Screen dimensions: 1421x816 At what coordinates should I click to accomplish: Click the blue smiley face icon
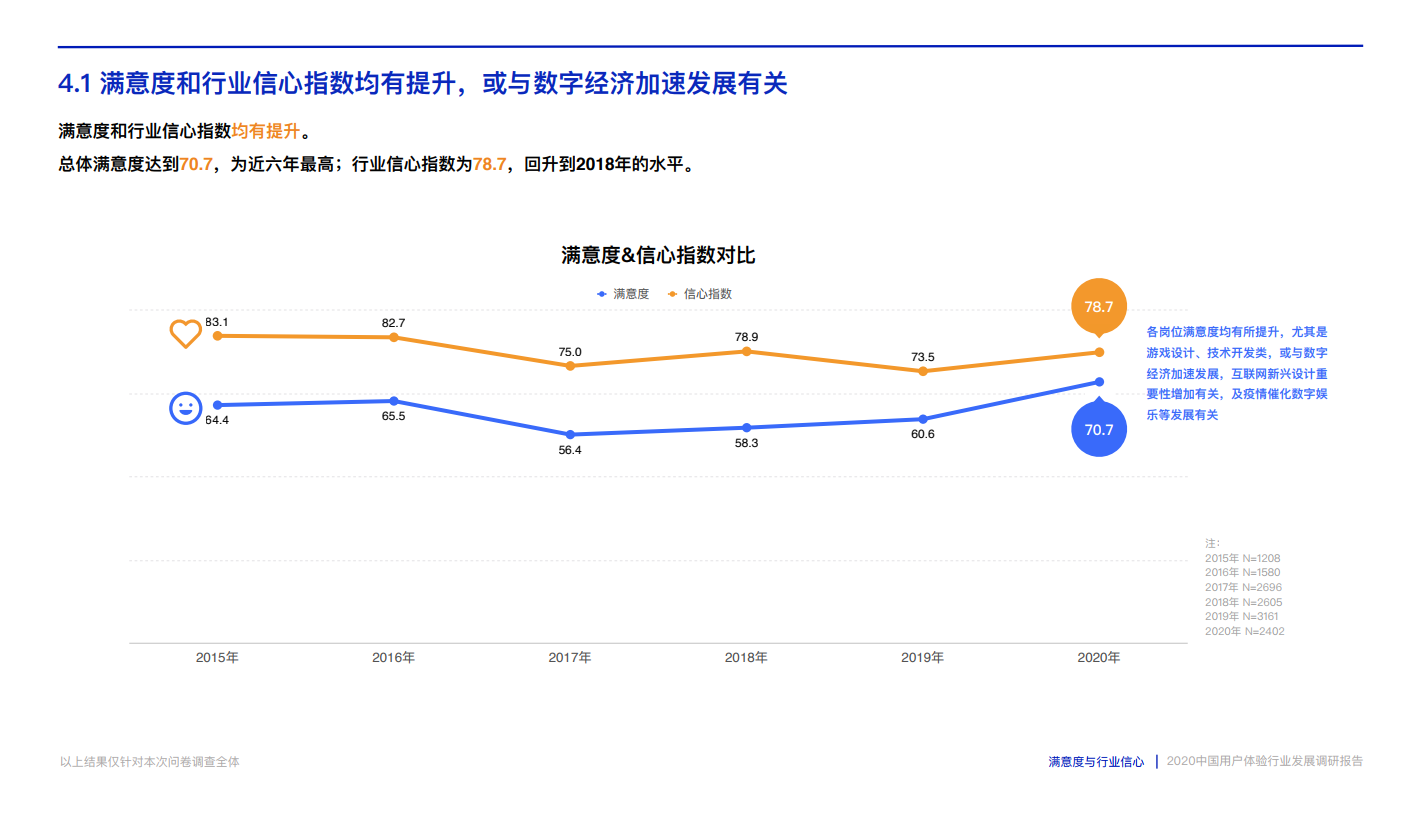point(185,408)
